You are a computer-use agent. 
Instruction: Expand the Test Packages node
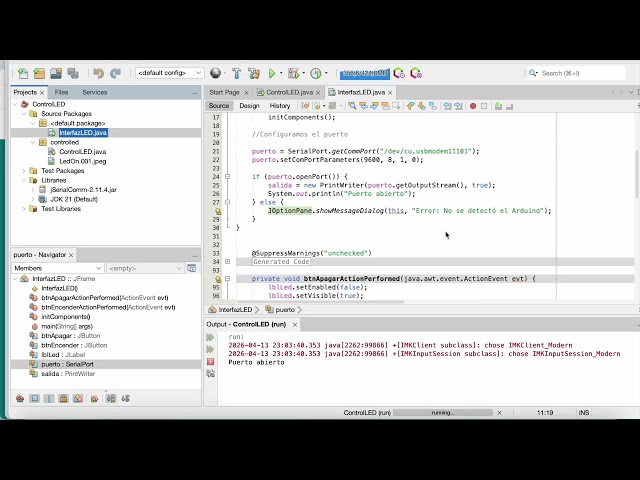[24, 171]
